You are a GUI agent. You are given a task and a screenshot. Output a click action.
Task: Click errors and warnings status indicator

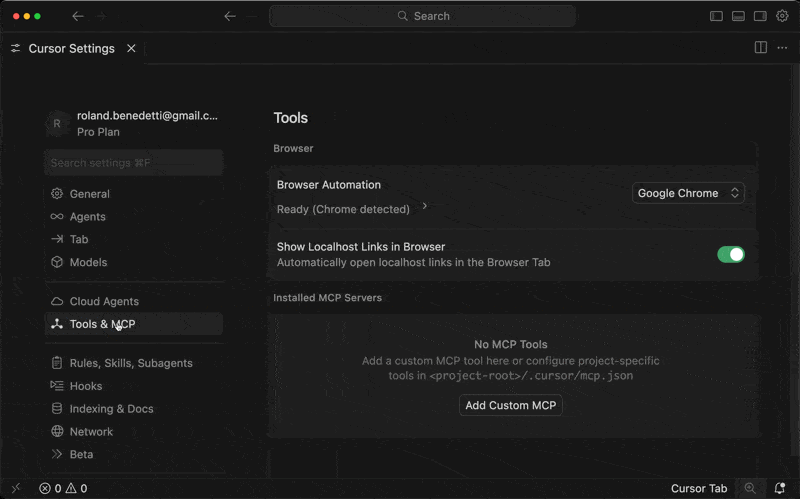[63, 488]
